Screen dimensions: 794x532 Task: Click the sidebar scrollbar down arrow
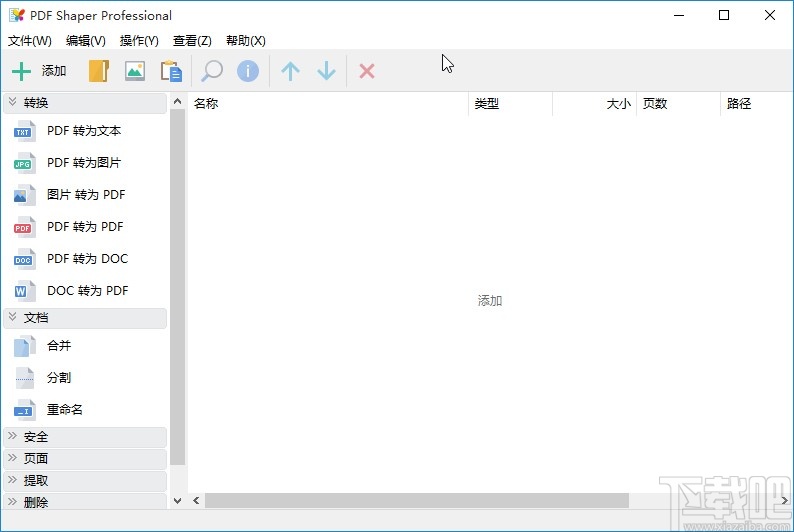177,501
